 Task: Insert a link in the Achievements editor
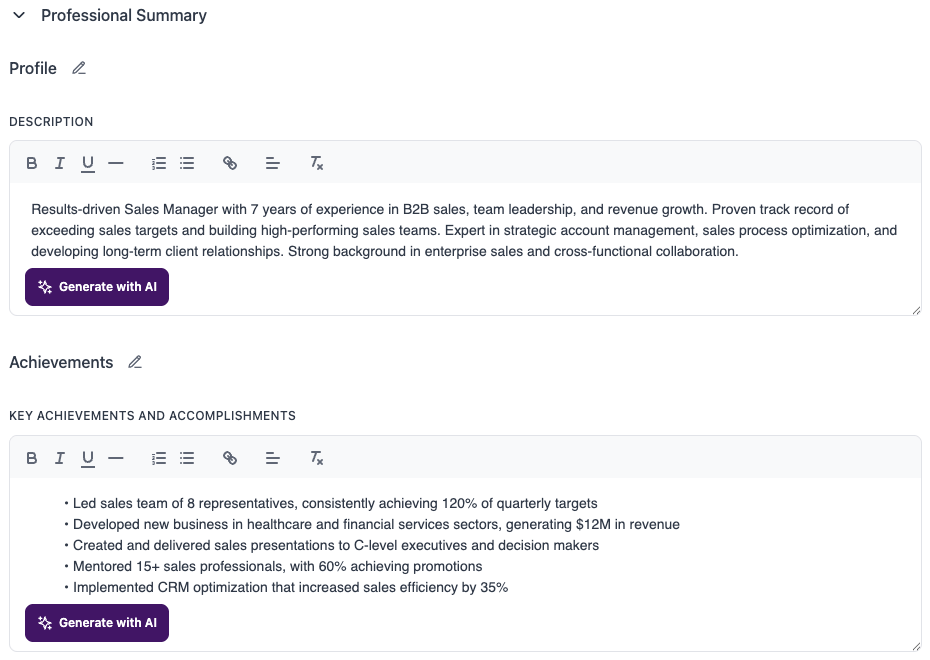tap(230, 458)
